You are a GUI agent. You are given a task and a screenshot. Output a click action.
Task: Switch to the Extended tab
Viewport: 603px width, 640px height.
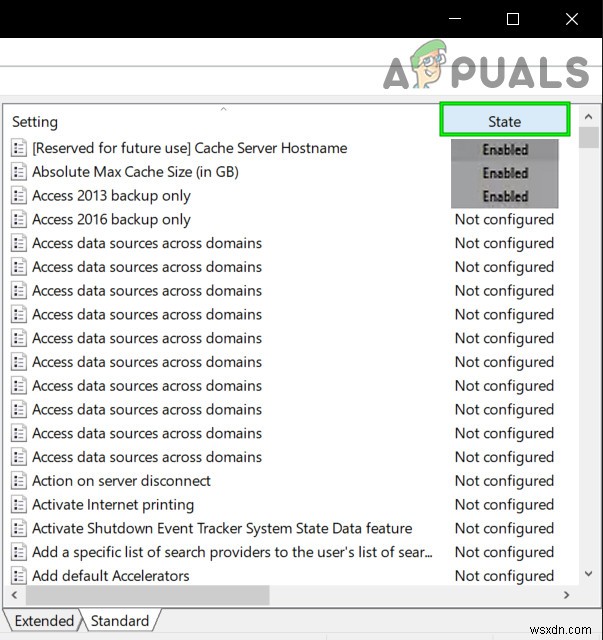coord(44,621)
